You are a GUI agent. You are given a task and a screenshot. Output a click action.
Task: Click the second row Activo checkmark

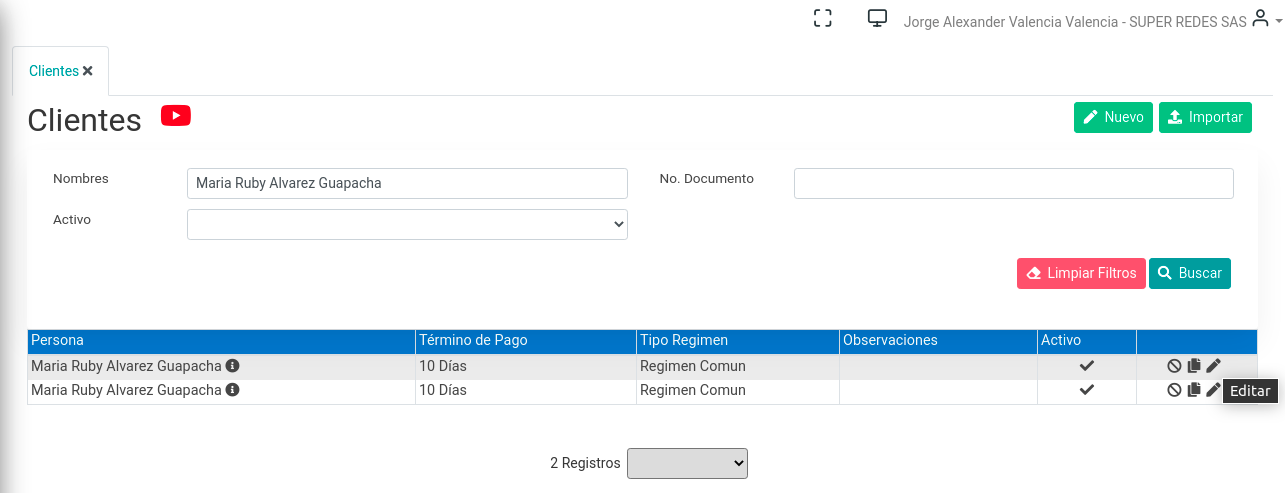pos(1087,390)
